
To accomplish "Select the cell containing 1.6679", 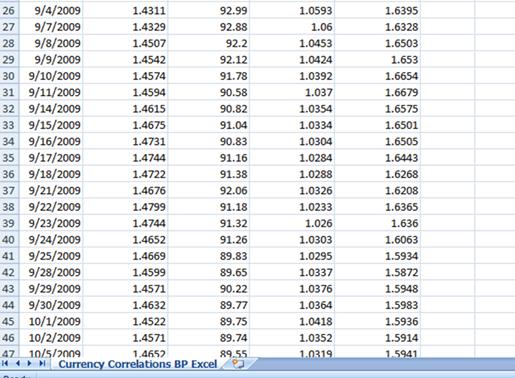I will 378,92.
